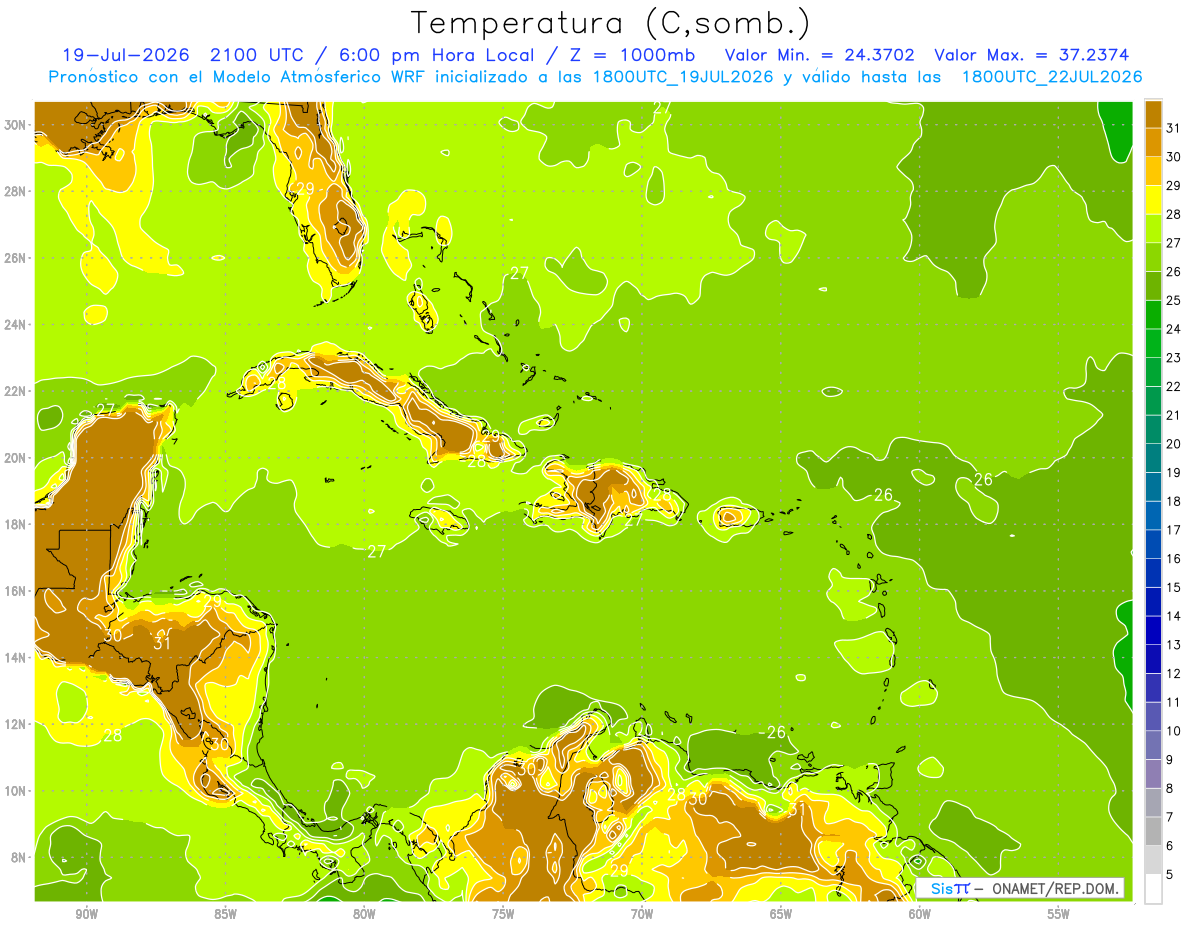Select color scale value '12'

[1173, 673]
